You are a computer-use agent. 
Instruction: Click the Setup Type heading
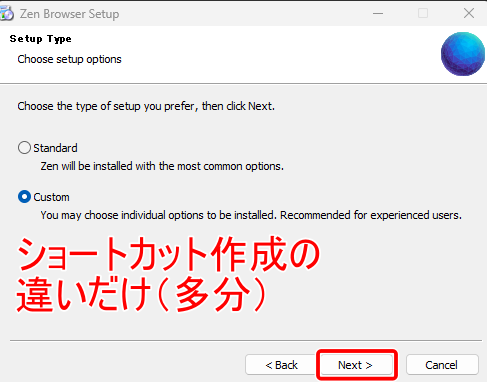coord(40,39)
